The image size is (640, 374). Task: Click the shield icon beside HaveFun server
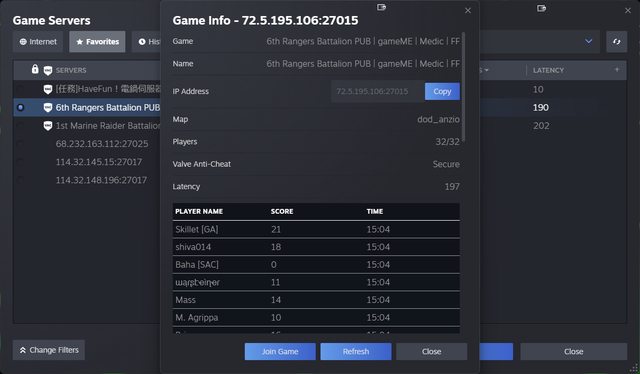(48, 89)
